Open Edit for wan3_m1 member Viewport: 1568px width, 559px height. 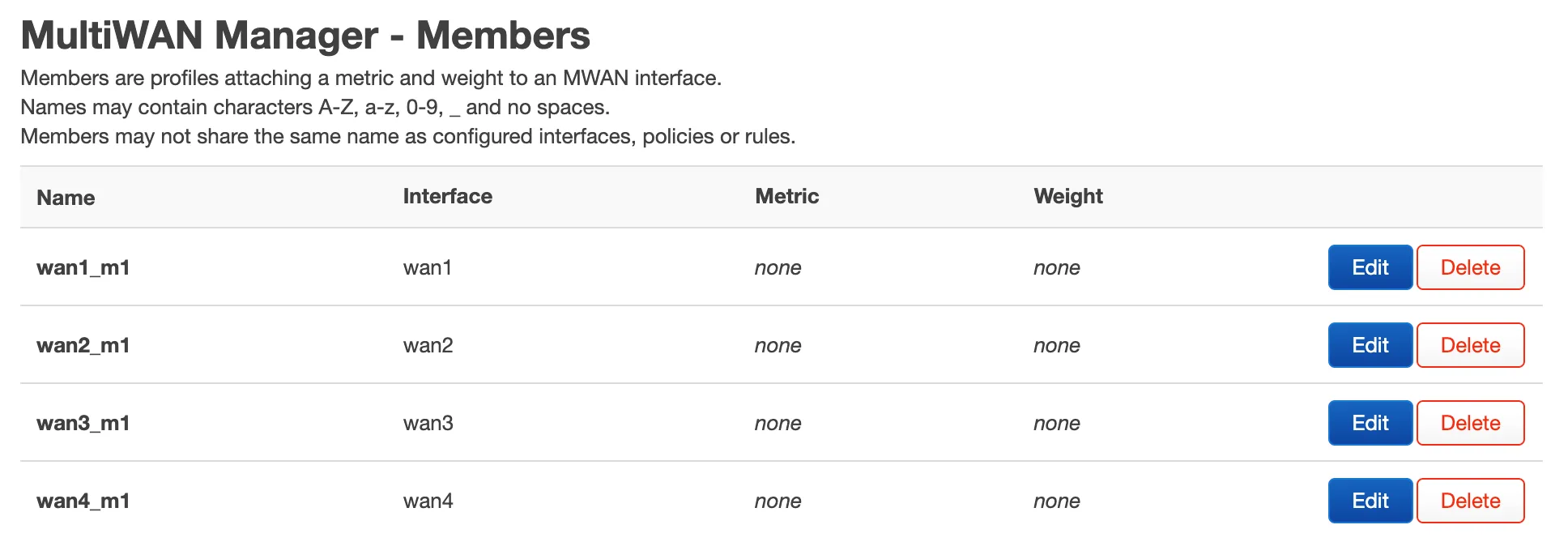tap(1370, 423)
